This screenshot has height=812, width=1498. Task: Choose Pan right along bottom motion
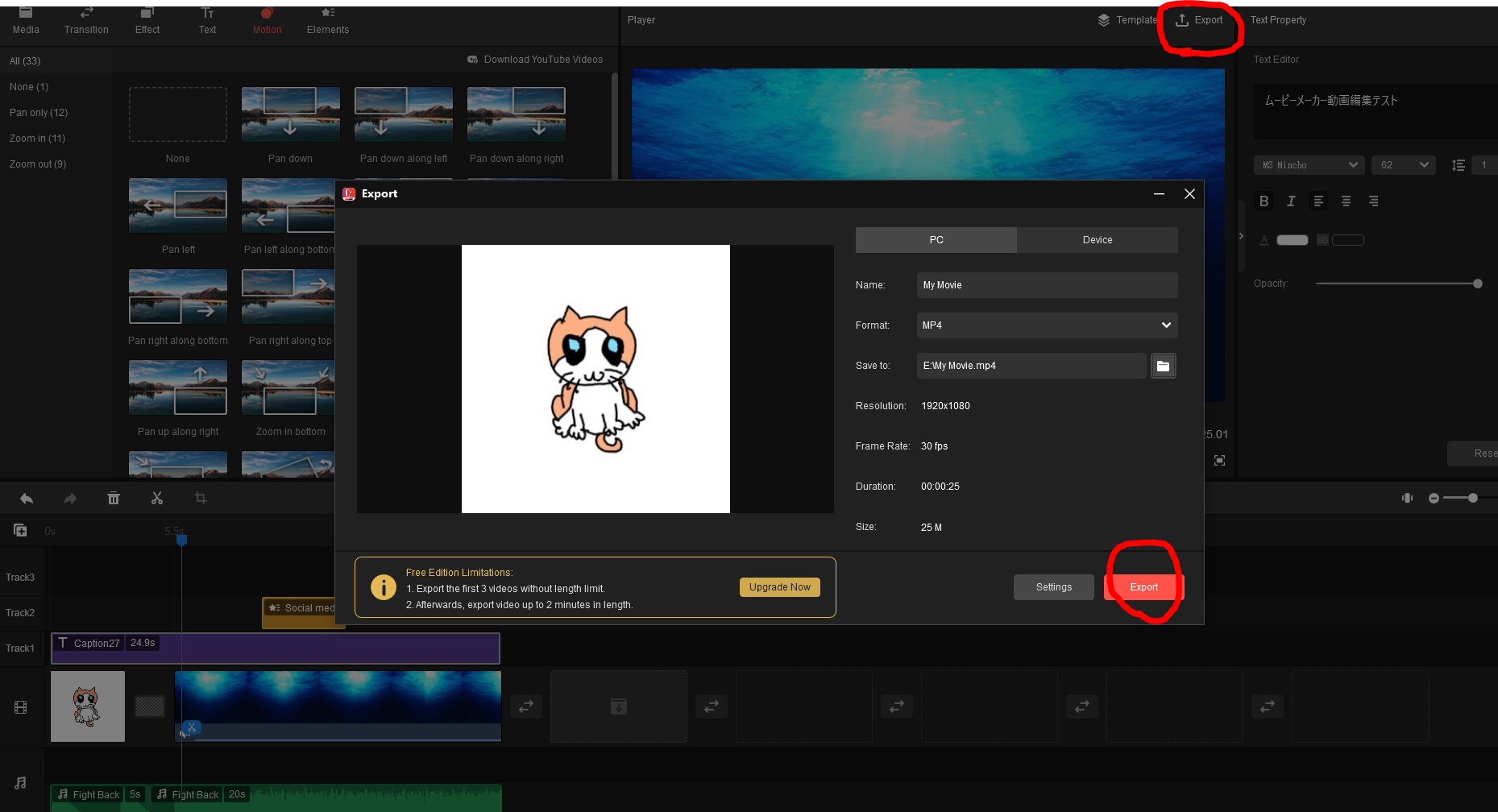click(x=178, y=296)
